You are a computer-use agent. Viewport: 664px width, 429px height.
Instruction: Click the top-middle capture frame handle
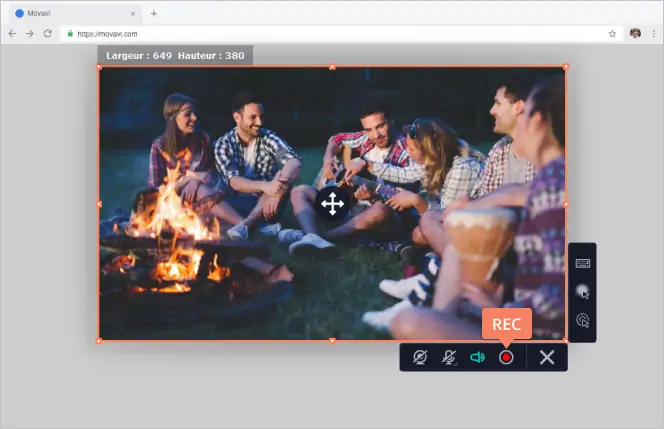pyautogui.click(x=332, y=66)
